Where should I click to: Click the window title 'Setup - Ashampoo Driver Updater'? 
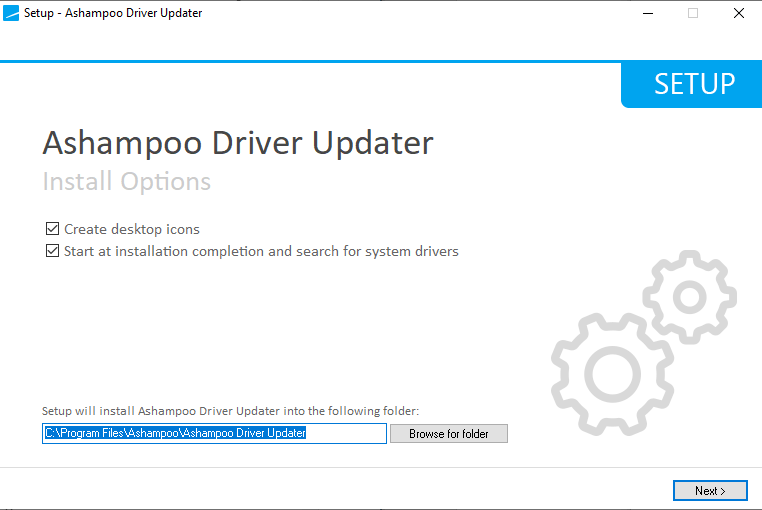[x=113, y=13]
